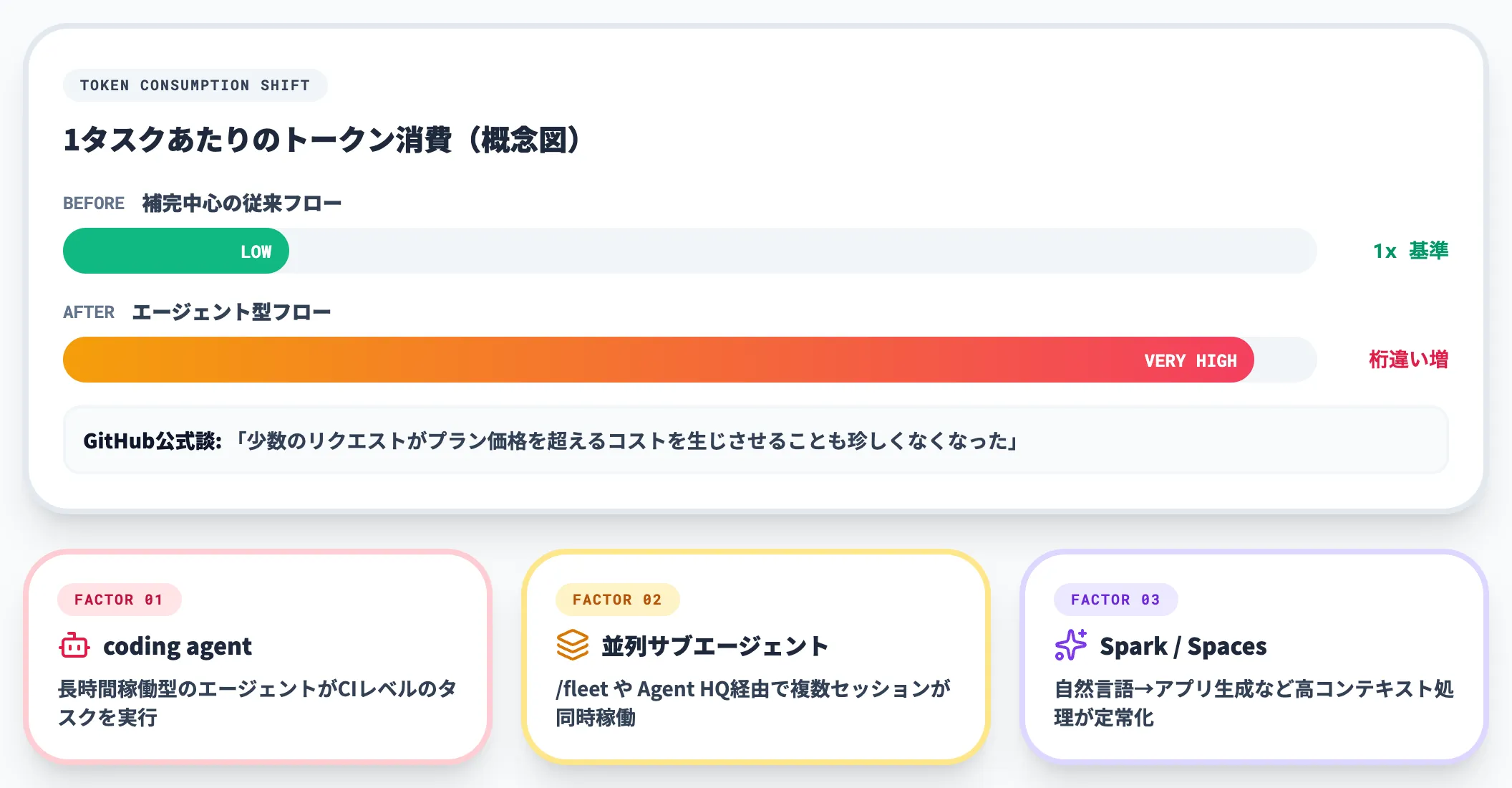Click the TOKEN CONSUMPTION SHIFT badge

click(x=195, y=85)
